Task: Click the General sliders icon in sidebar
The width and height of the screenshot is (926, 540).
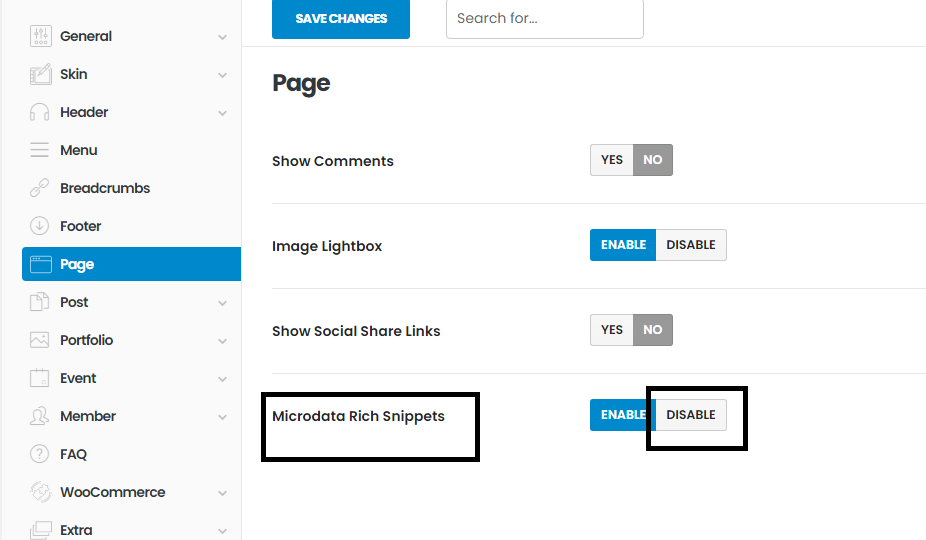Action: pos(40,36)
